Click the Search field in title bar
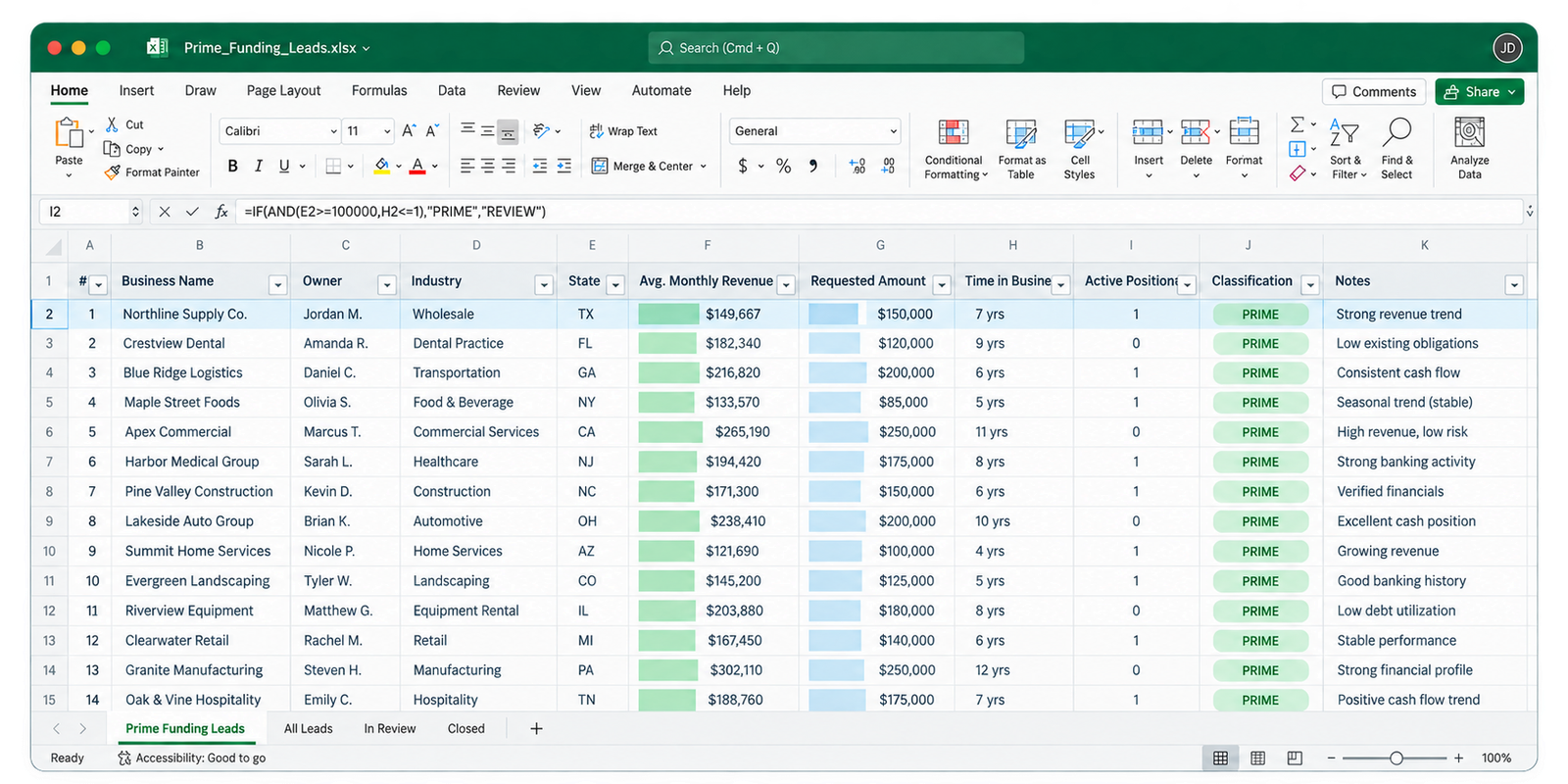 [x=836, y=48]
